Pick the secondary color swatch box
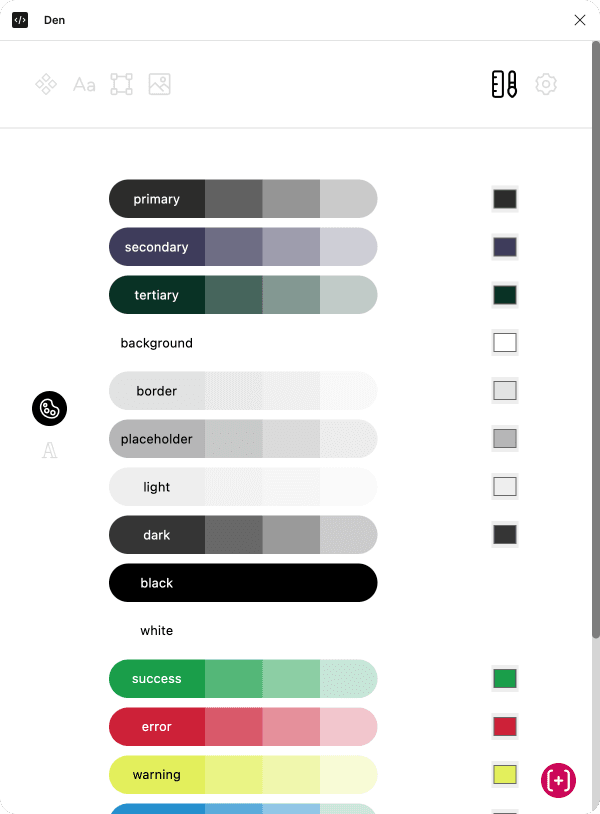Viewport: 600px width, 814px height. (x=505, y=247)
